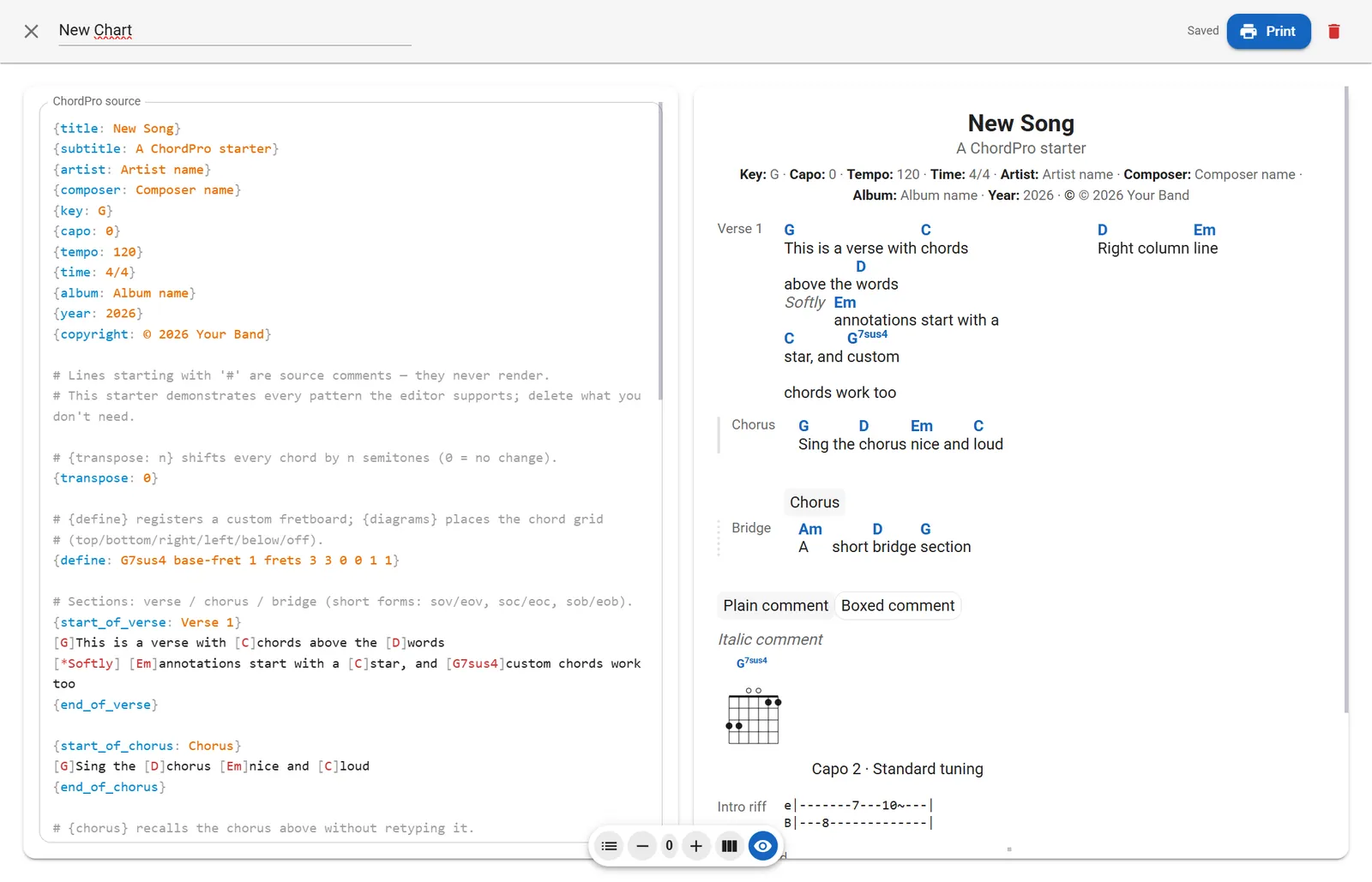Viewport: 1372px width, 882px height.
Task: Edit the New Chart title field
Action: point(235,31)
